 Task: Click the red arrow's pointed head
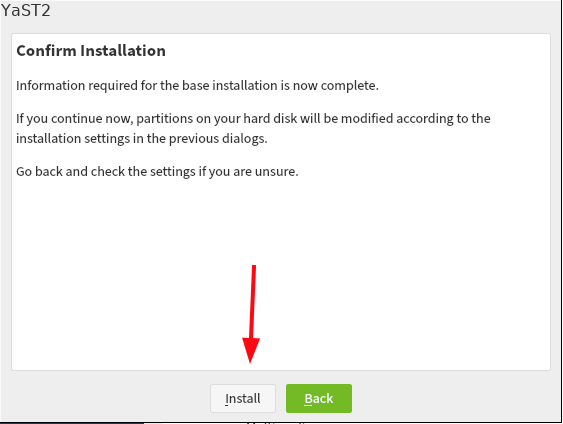[251, 350]
